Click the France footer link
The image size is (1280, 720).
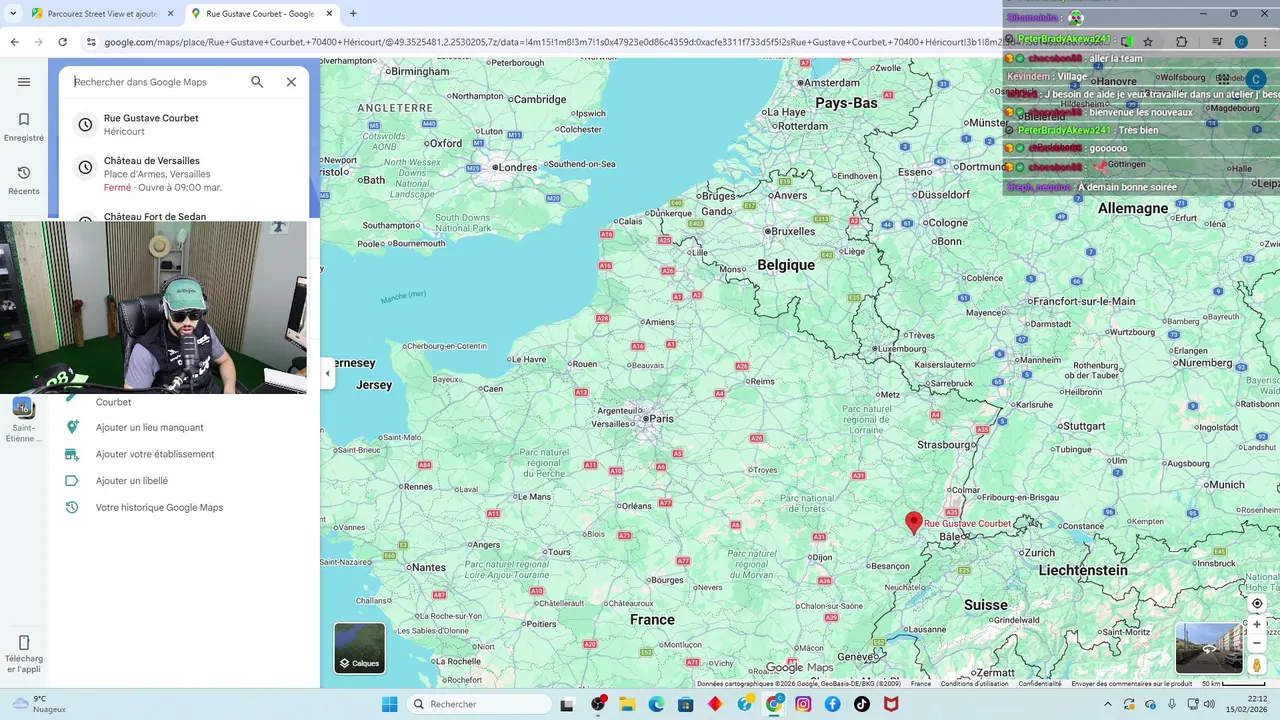tap(921, 684)
